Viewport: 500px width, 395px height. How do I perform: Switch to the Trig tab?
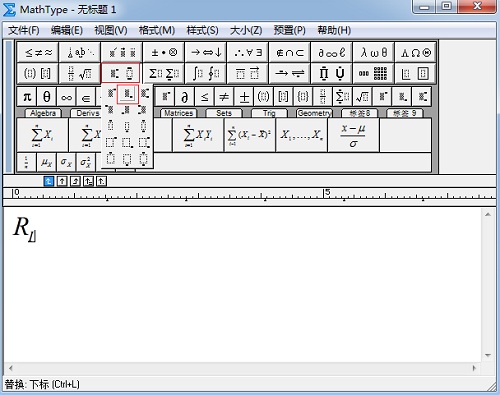click(269, 113)
